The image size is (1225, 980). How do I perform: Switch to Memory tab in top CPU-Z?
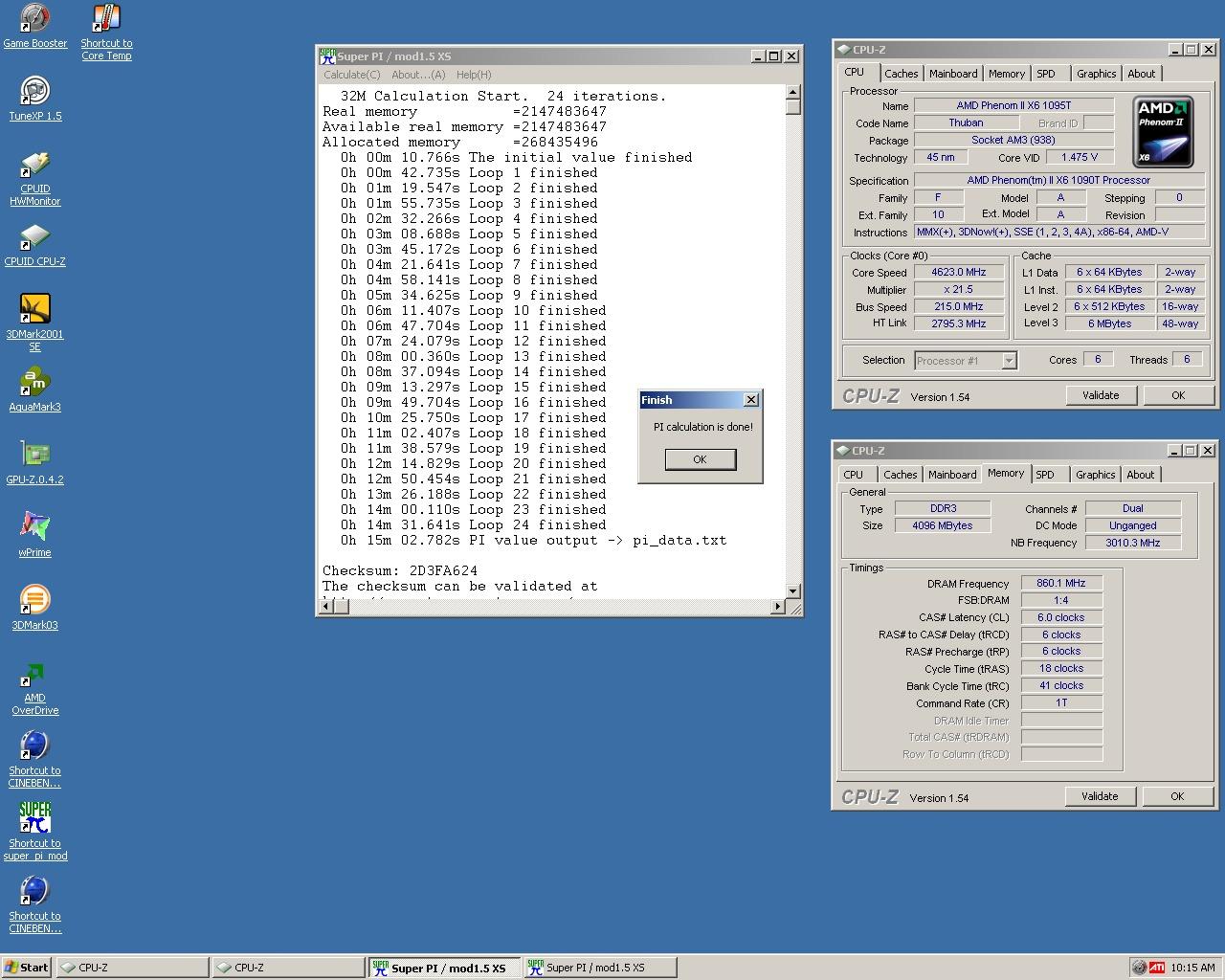coord(1007,74)
